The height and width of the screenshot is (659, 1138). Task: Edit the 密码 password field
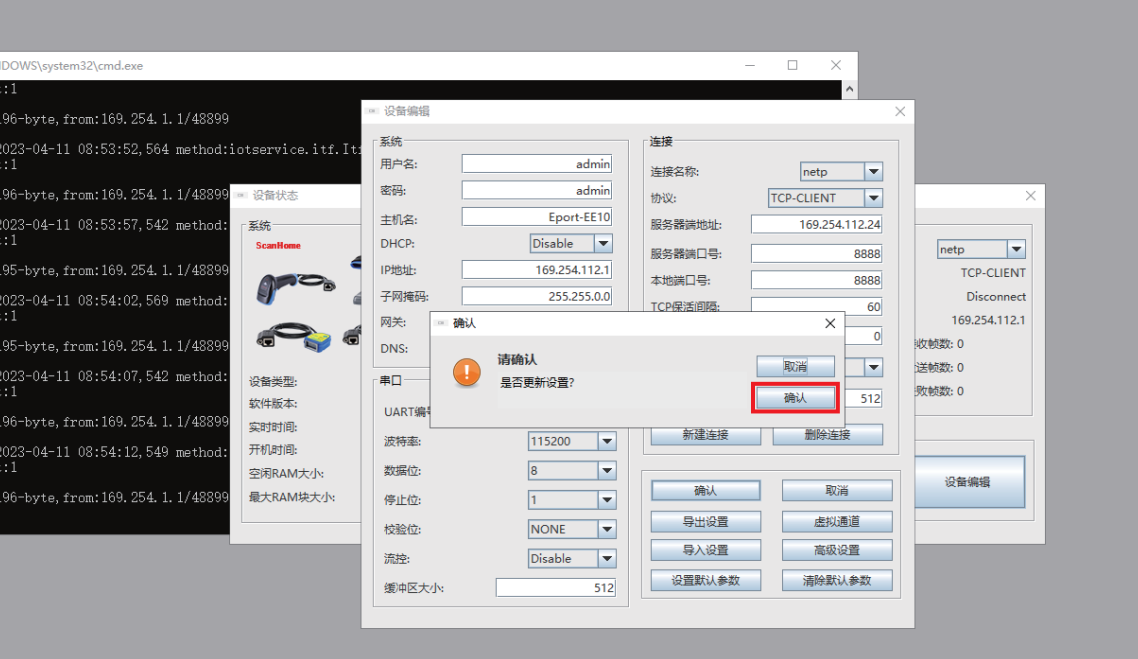536,190
